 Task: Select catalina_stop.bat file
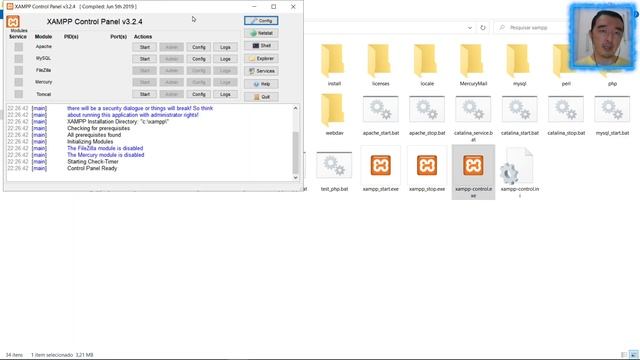[x=566, y=116]
